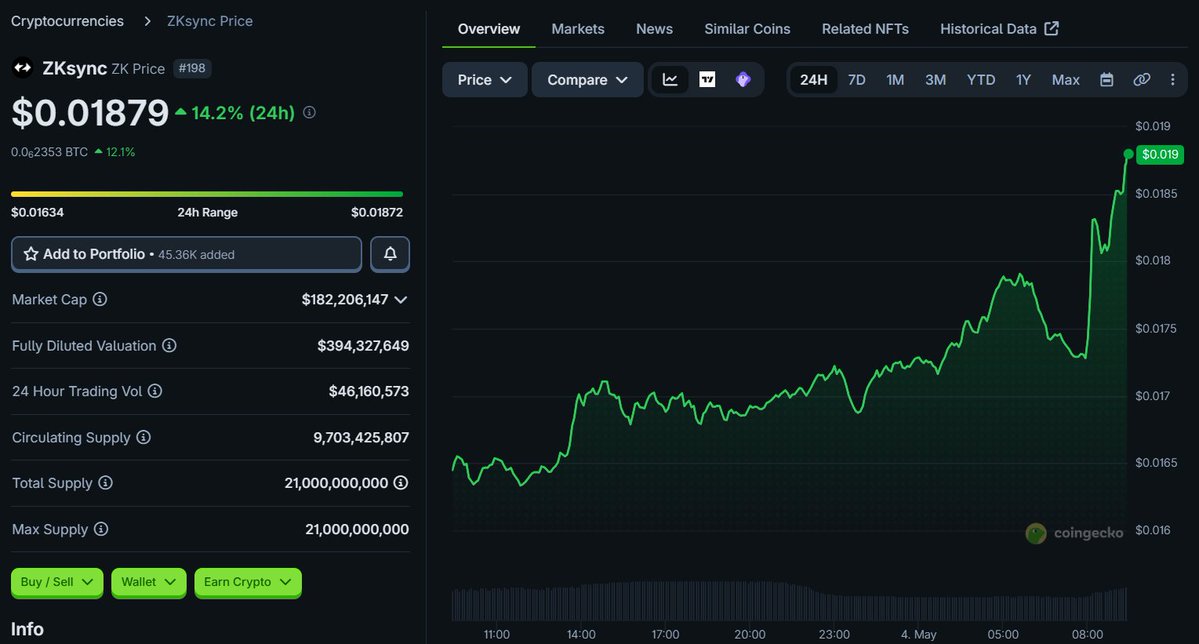Click the 9,703,425,807 circulating supply value
This screenshot has width=1199, height=644.
[x=361, y=437]
